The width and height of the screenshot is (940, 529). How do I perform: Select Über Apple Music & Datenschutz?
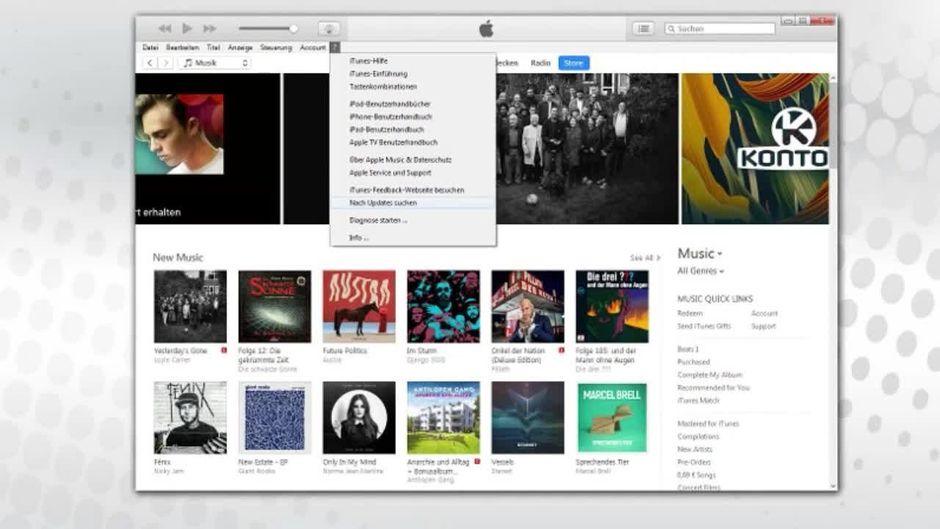pos(400,160)
